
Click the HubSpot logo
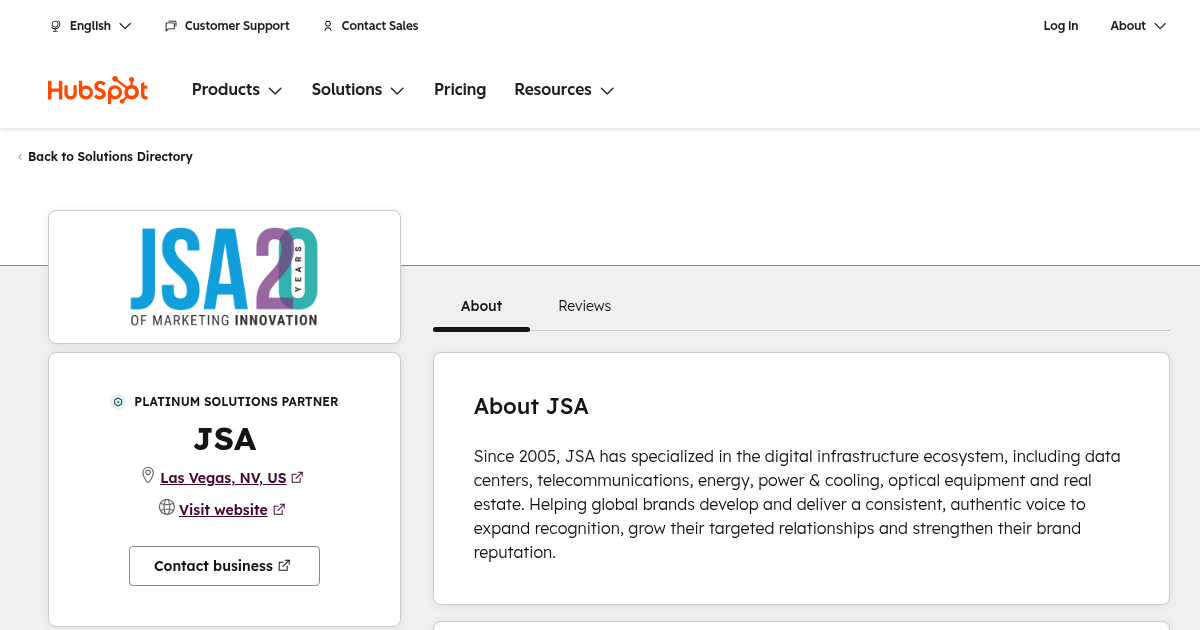coord(98,90)
